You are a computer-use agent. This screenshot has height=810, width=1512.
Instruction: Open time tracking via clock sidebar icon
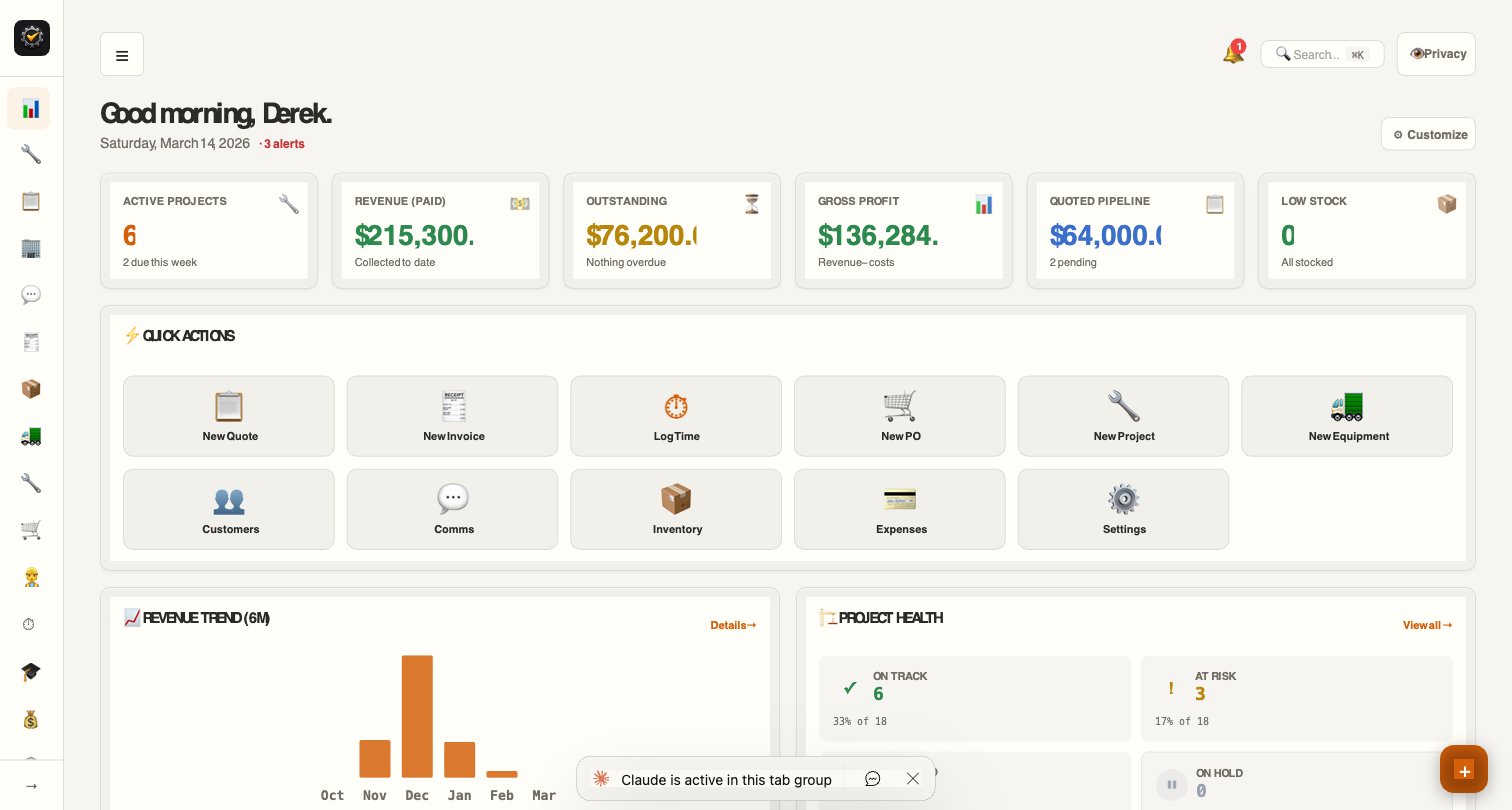[x=29, y=624]
